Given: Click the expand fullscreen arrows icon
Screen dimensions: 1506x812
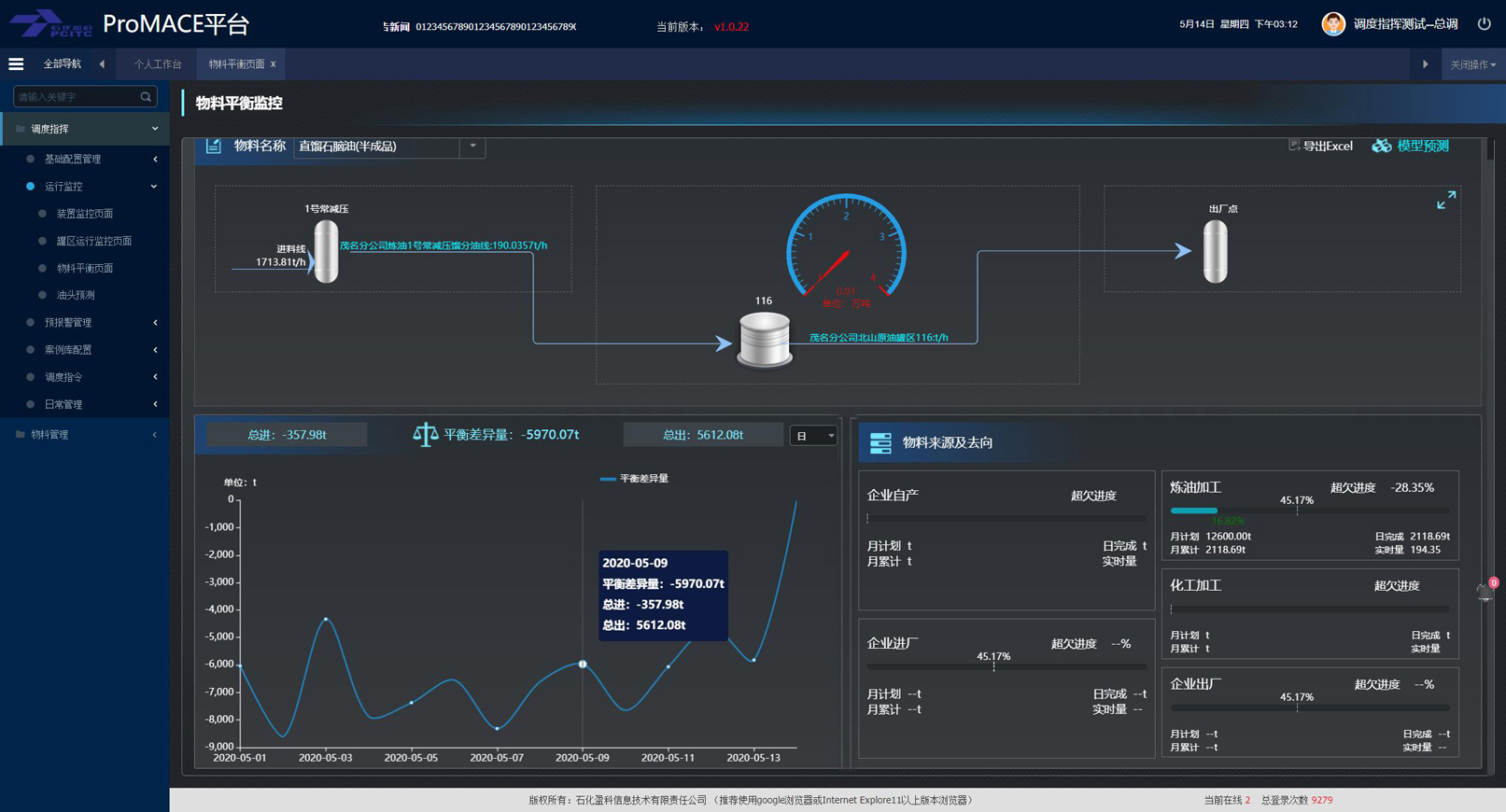Looking at the screenshot, I should click(1445, 201).
